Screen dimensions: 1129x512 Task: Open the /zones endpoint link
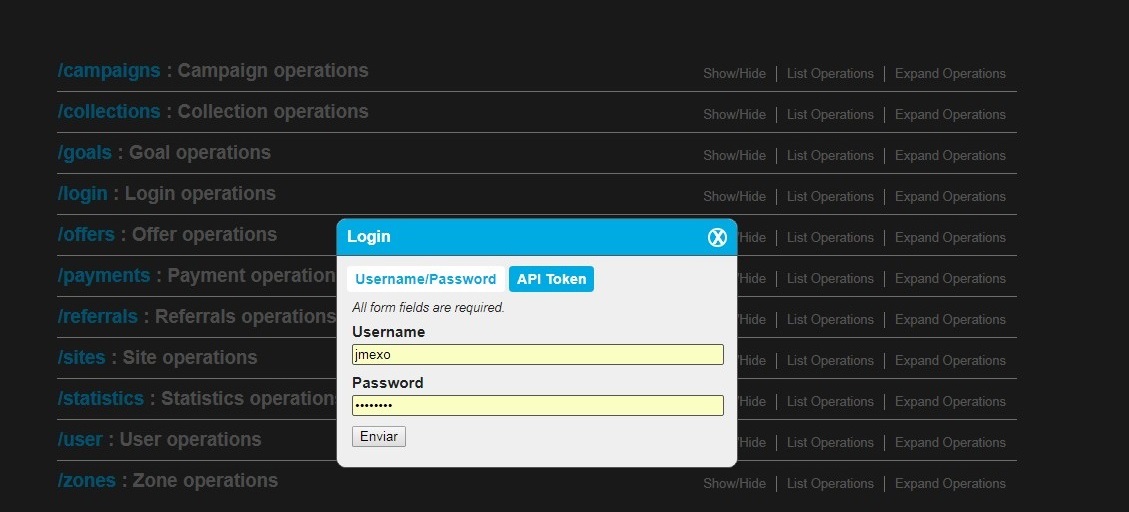click(87, 481)
